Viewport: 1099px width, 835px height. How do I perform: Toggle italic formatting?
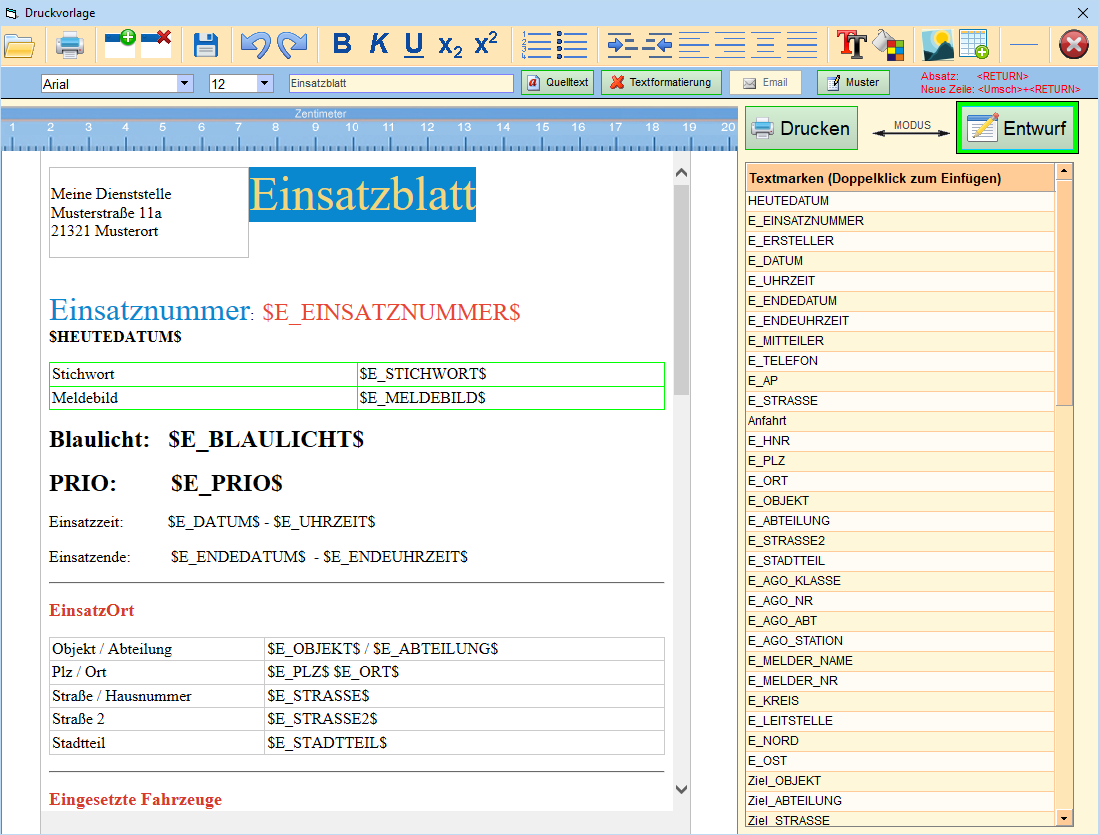378,45
